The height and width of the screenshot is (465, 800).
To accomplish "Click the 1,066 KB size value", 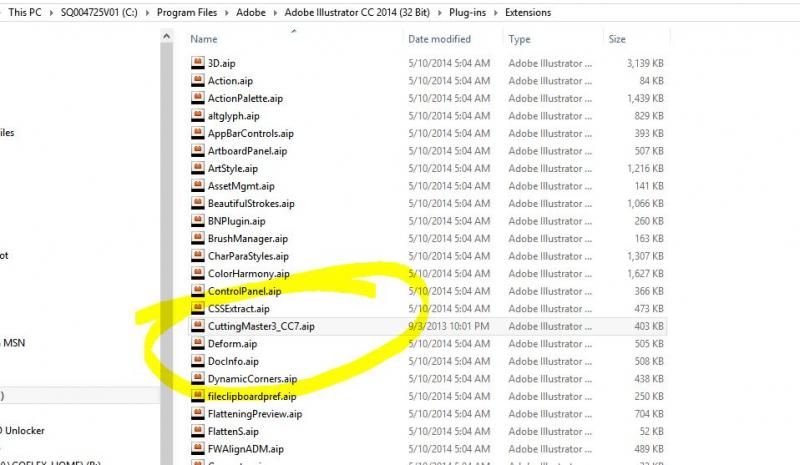I will pyautogui.click(x=645, y=203).
